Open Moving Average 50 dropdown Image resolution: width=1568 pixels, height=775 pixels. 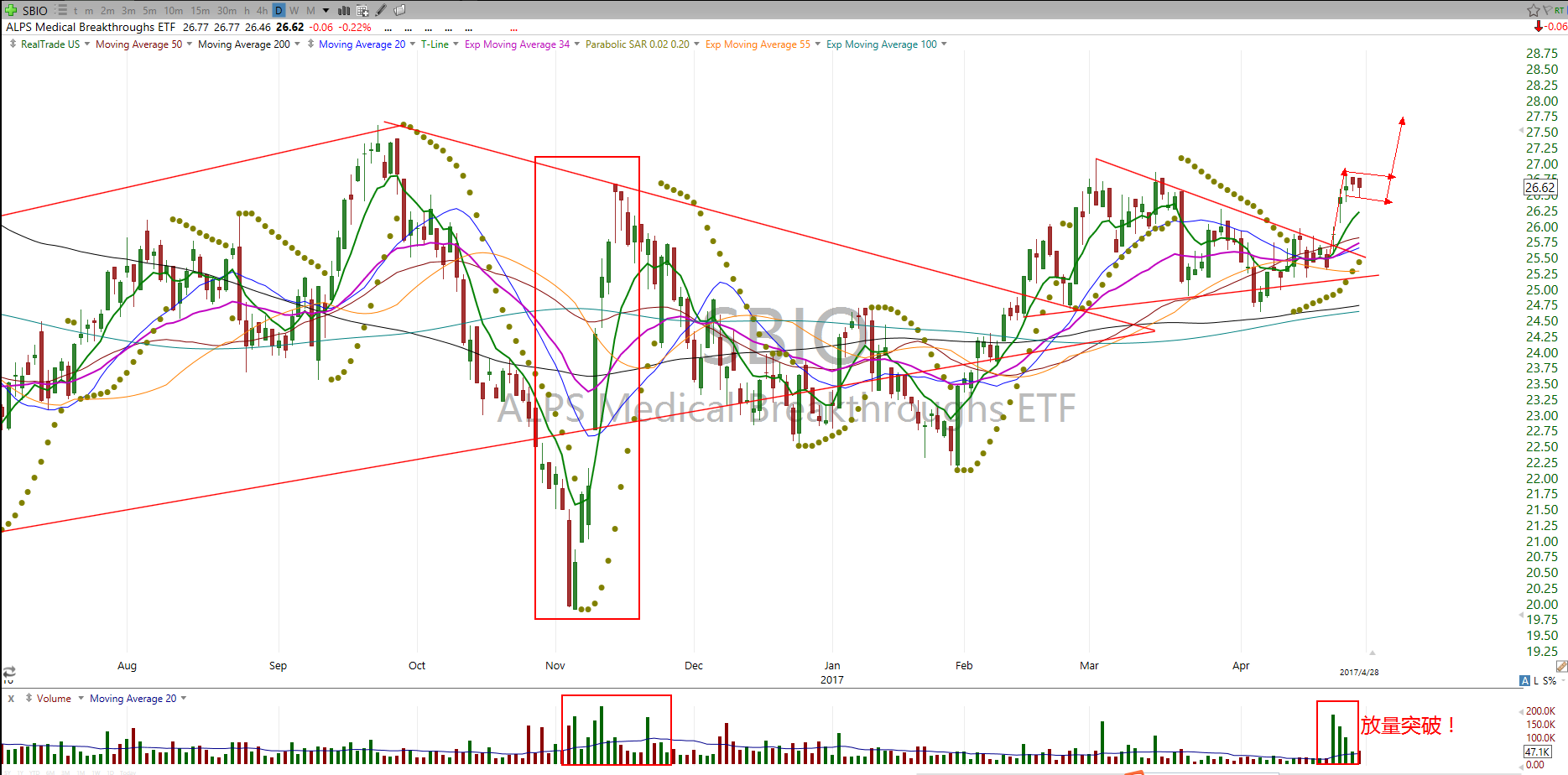coord(190,44)
